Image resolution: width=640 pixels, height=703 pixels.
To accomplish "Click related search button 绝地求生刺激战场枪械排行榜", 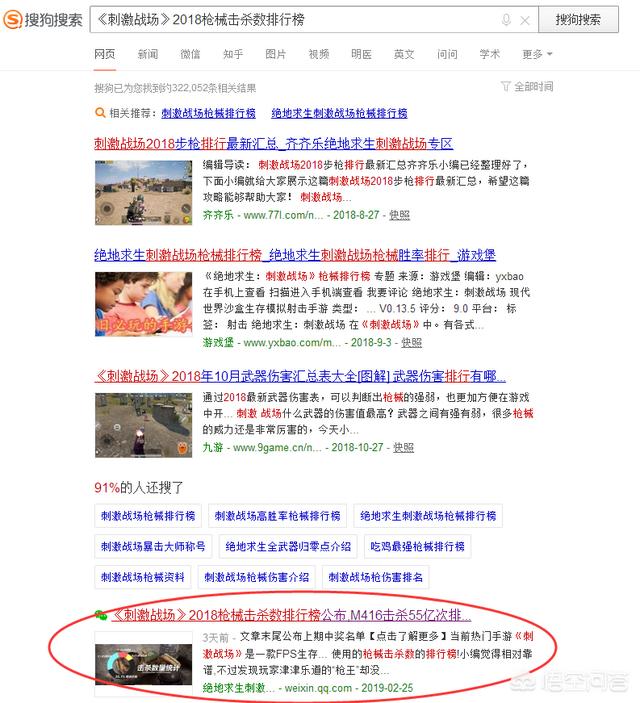I will (428, 516).
